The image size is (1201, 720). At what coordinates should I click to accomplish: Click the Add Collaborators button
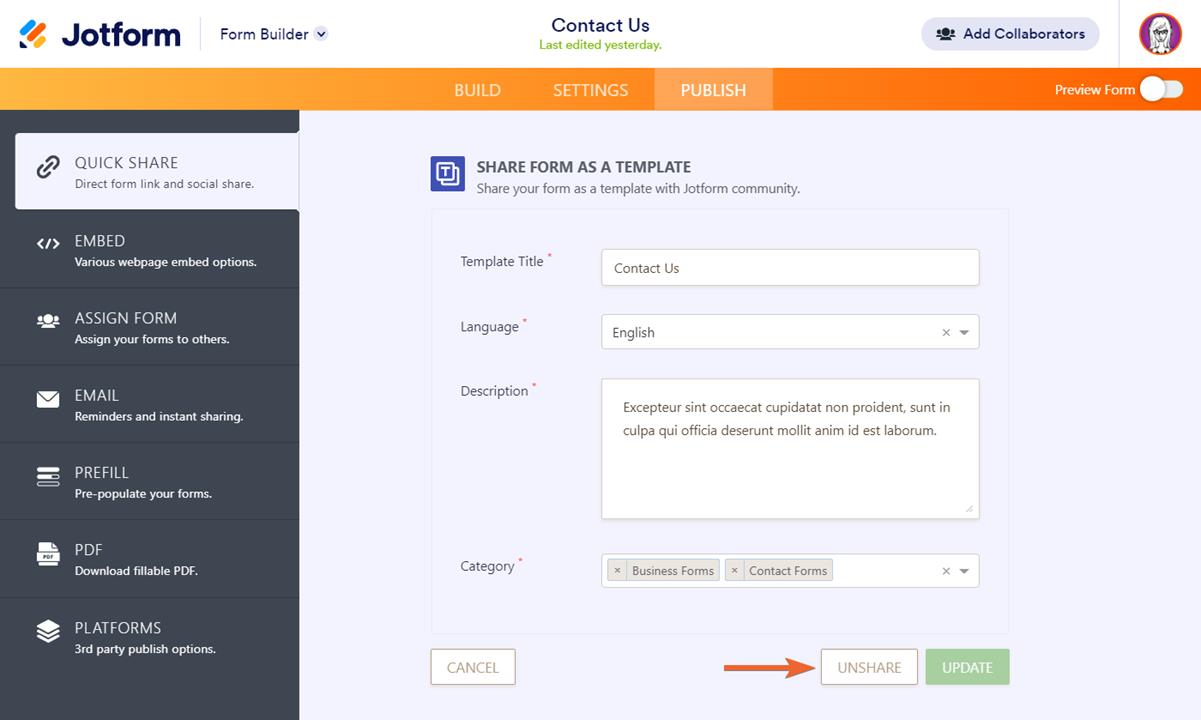tap(1010, 34)
